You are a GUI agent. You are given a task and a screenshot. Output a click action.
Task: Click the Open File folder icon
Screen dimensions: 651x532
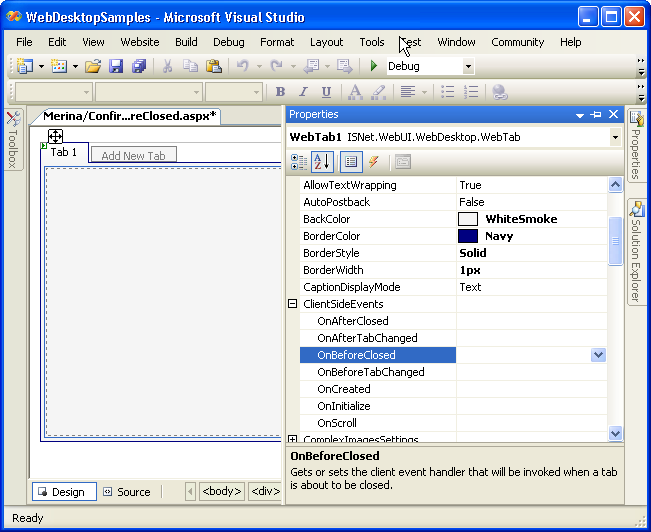click(x=92, y=66)
